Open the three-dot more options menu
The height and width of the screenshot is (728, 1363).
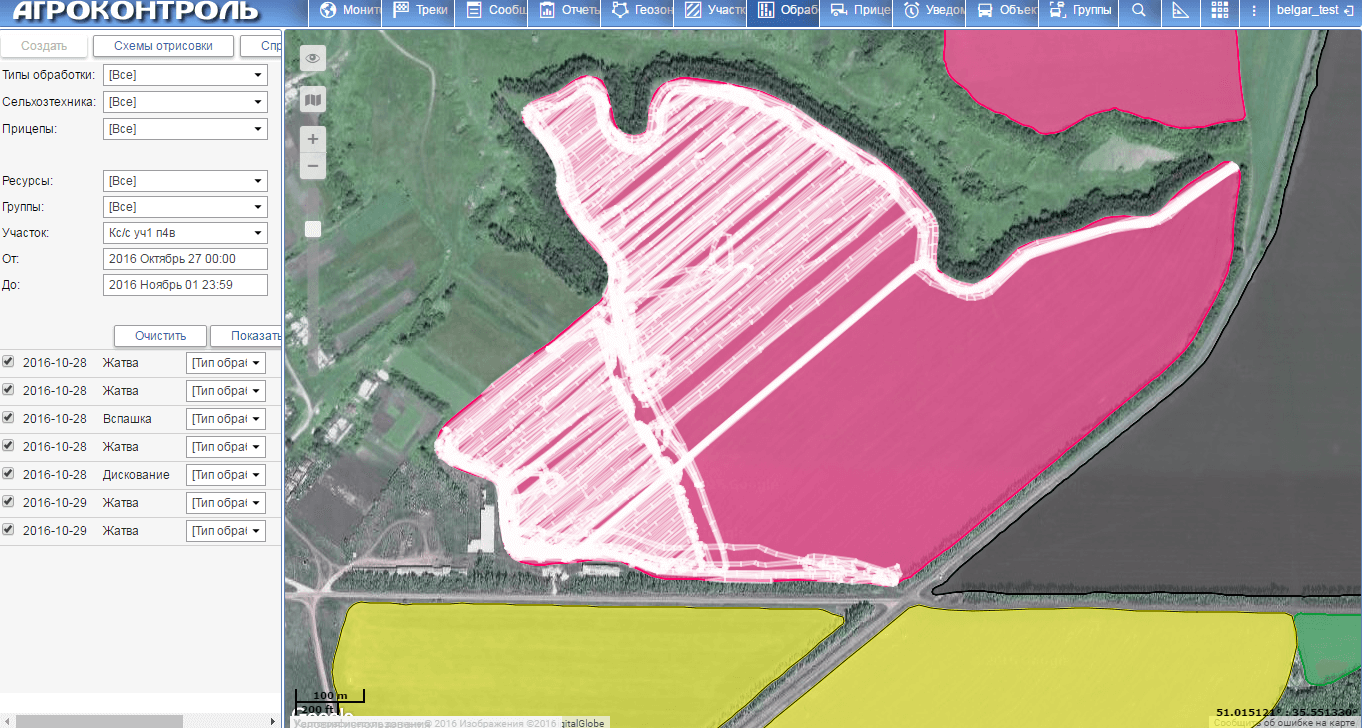pyautogui.click(x=1254, y=11)
